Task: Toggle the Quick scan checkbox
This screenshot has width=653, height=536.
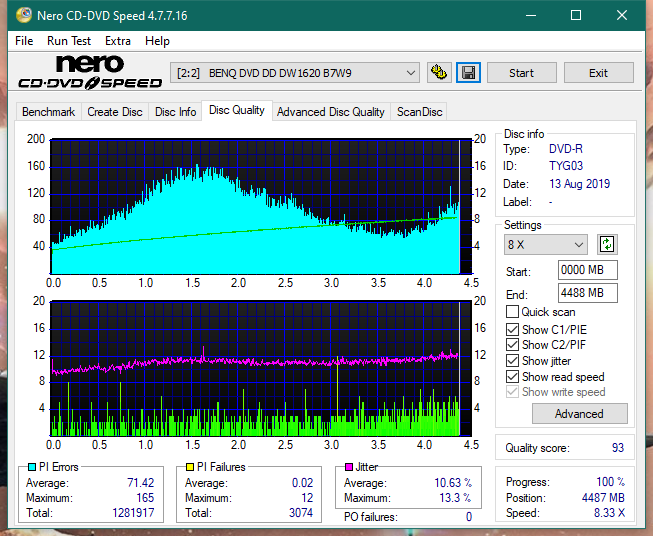Action: pyautogui.click(x=512, y=312)
